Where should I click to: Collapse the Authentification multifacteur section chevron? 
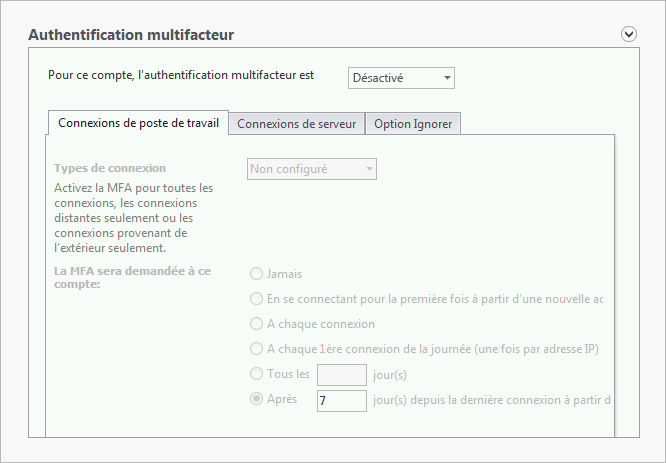(x=629, y=34)
